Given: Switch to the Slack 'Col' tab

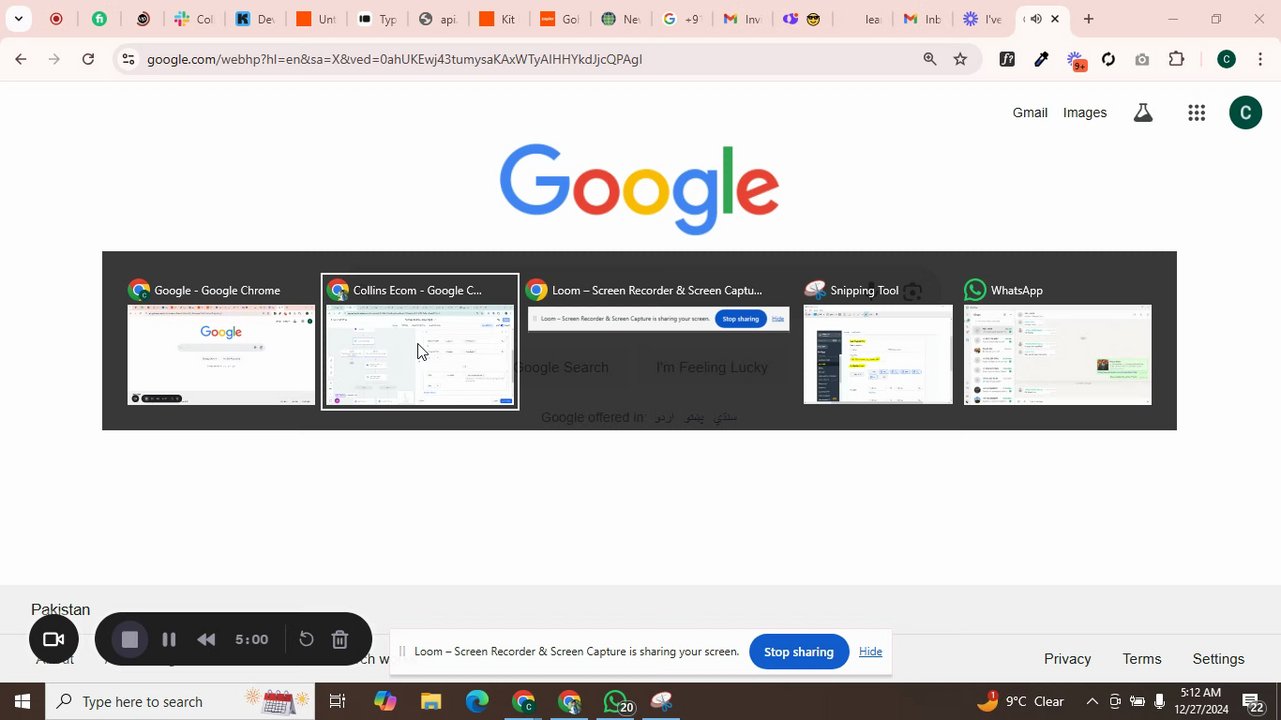Looking at the screenshot, I should [193, 19].
